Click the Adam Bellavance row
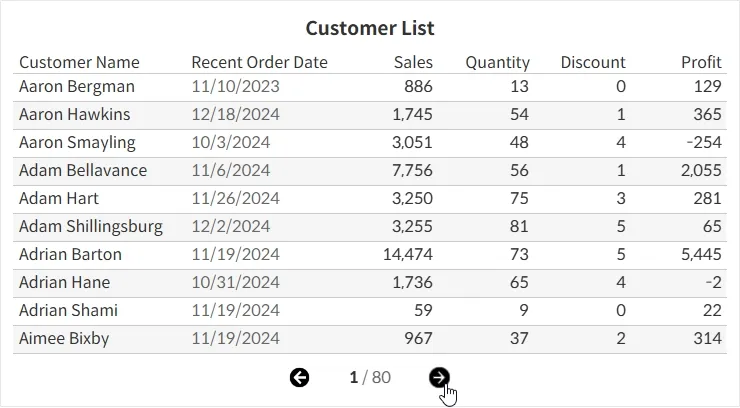740x408 pixels. 82,171
